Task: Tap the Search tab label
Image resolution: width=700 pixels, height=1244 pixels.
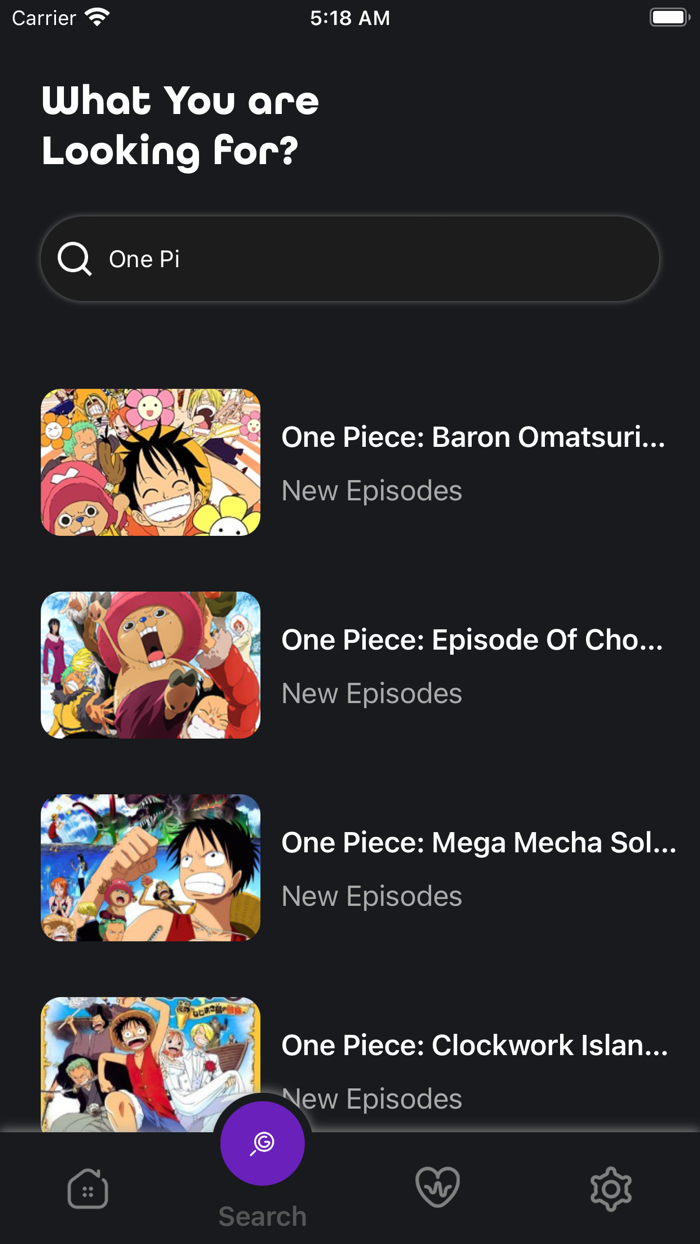Action: point(262,1216)
